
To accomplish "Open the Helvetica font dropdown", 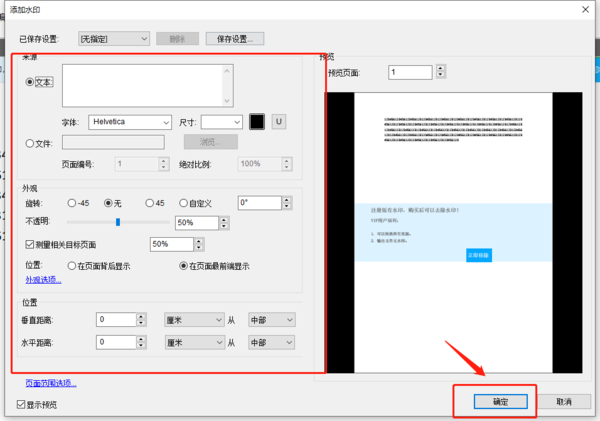I will (130, 121).
